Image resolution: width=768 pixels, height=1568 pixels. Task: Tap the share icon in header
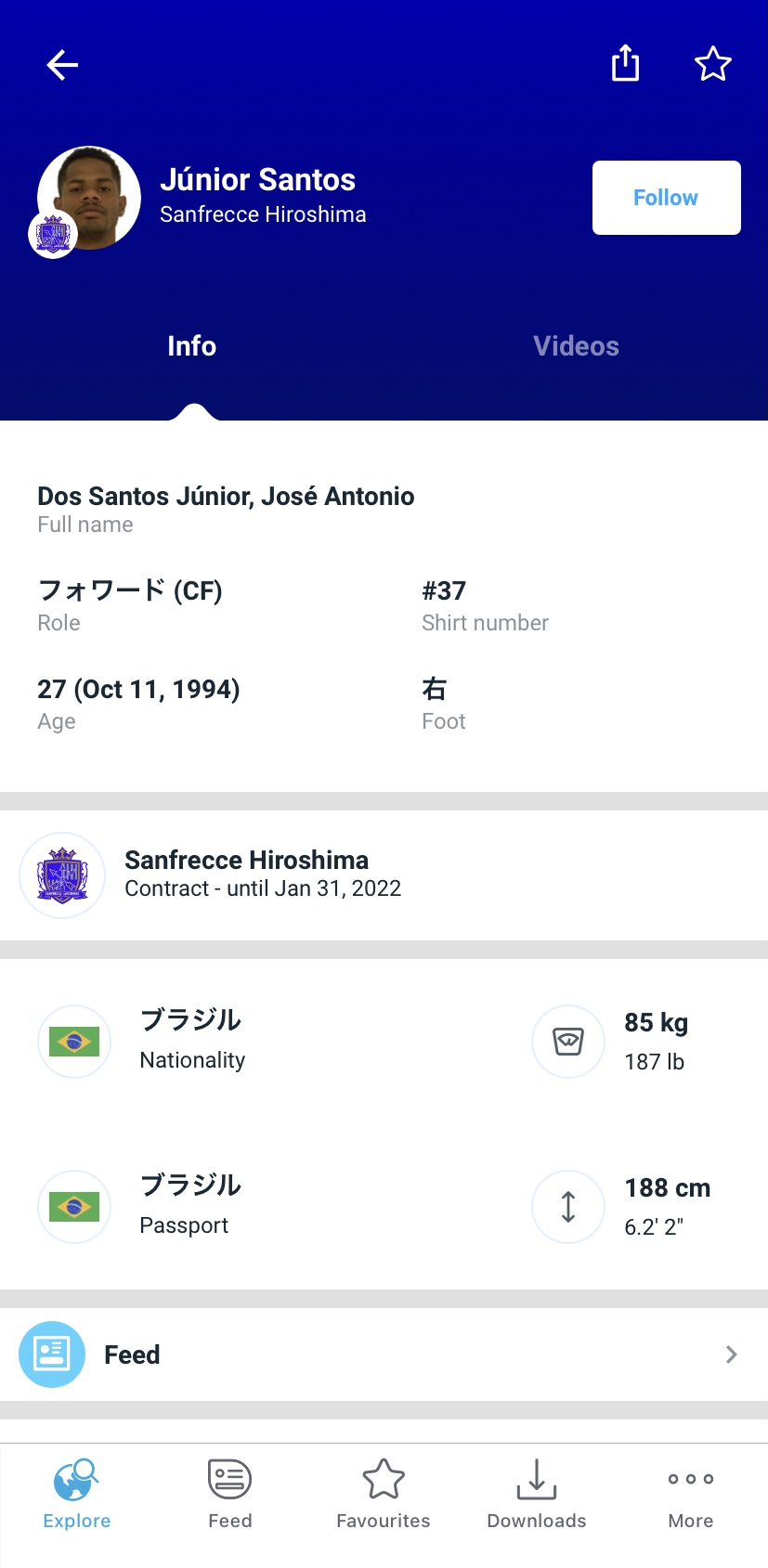[x=625, y=63]
